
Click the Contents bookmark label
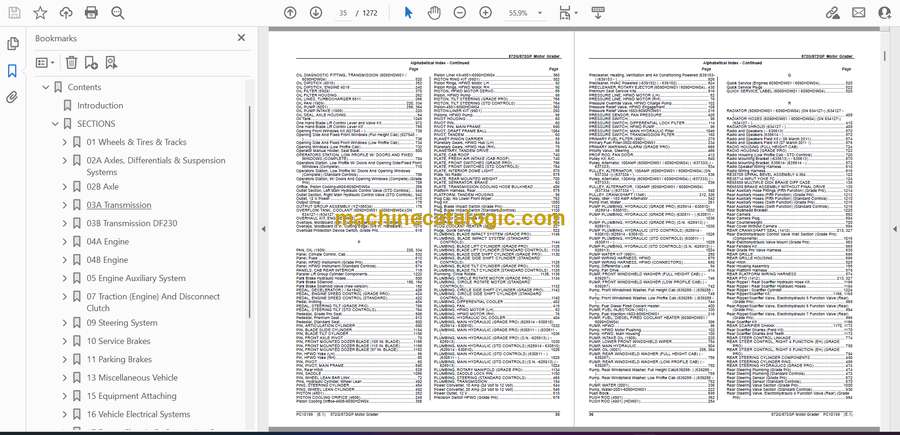coord(84,87)
